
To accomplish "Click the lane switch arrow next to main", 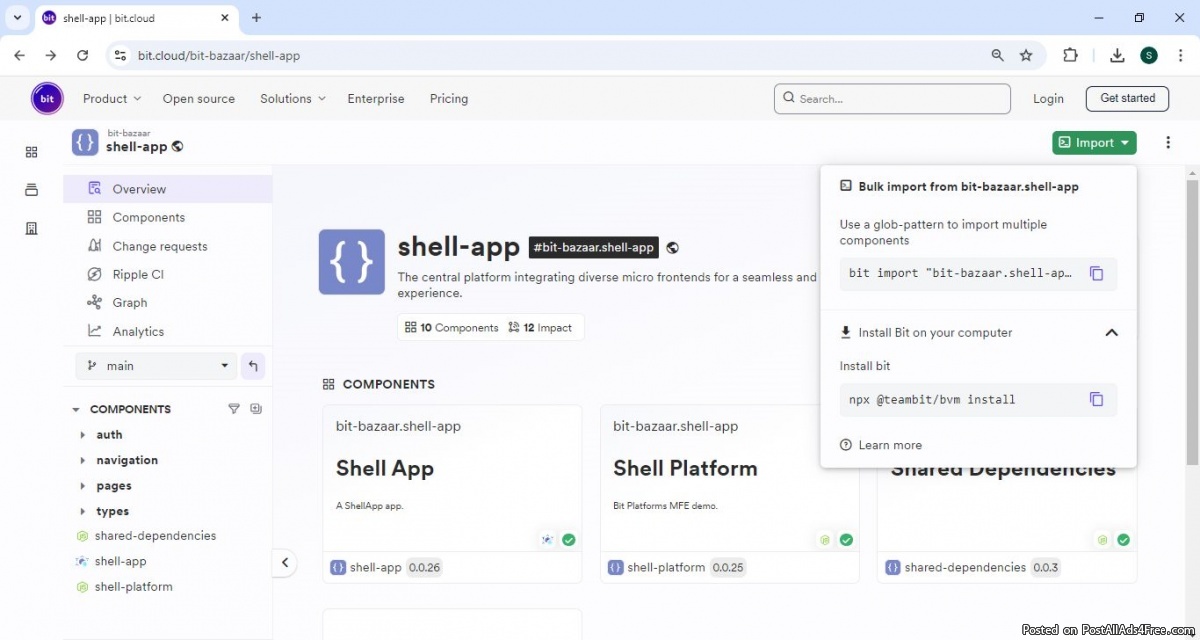I will (253, 366).
